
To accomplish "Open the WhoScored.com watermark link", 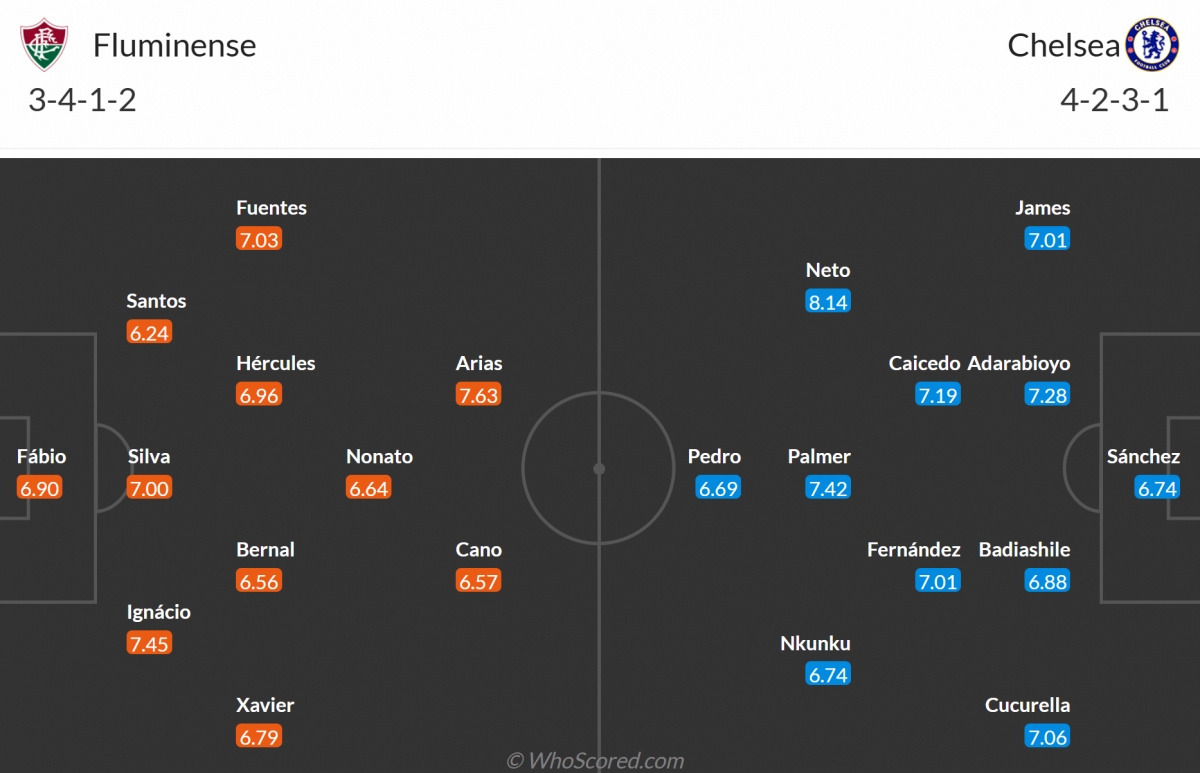I will [595, 761].
